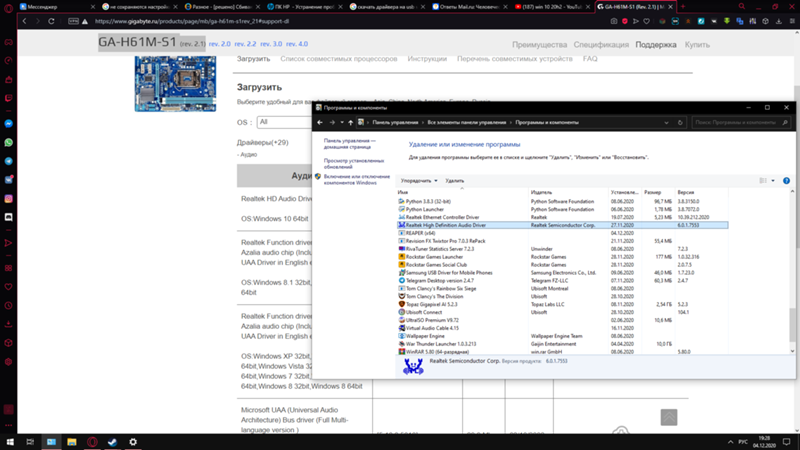
Task: Click scroll-to-top arrow button on Gigabyte page
Action: pos(669,417)
